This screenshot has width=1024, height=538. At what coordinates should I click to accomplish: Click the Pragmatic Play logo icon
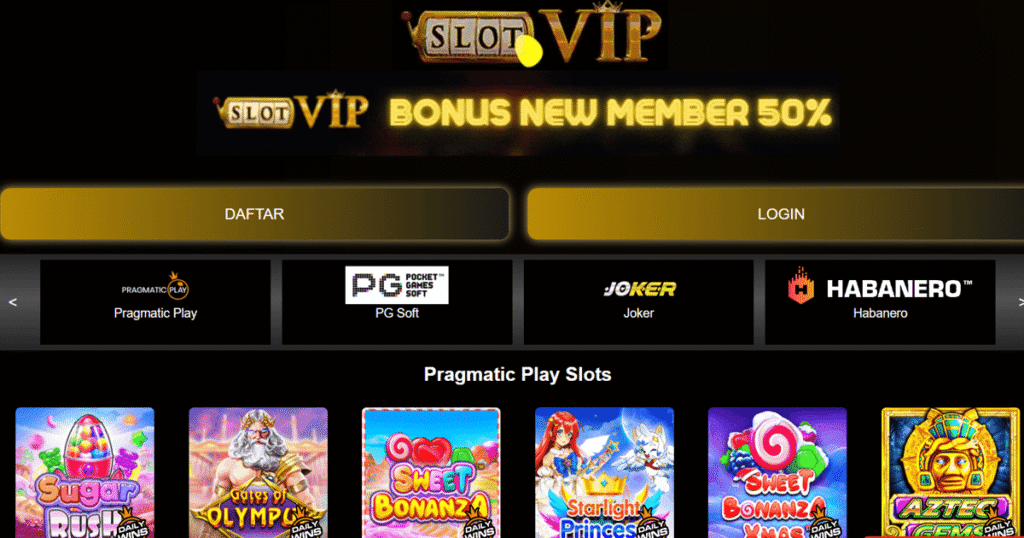155,286
